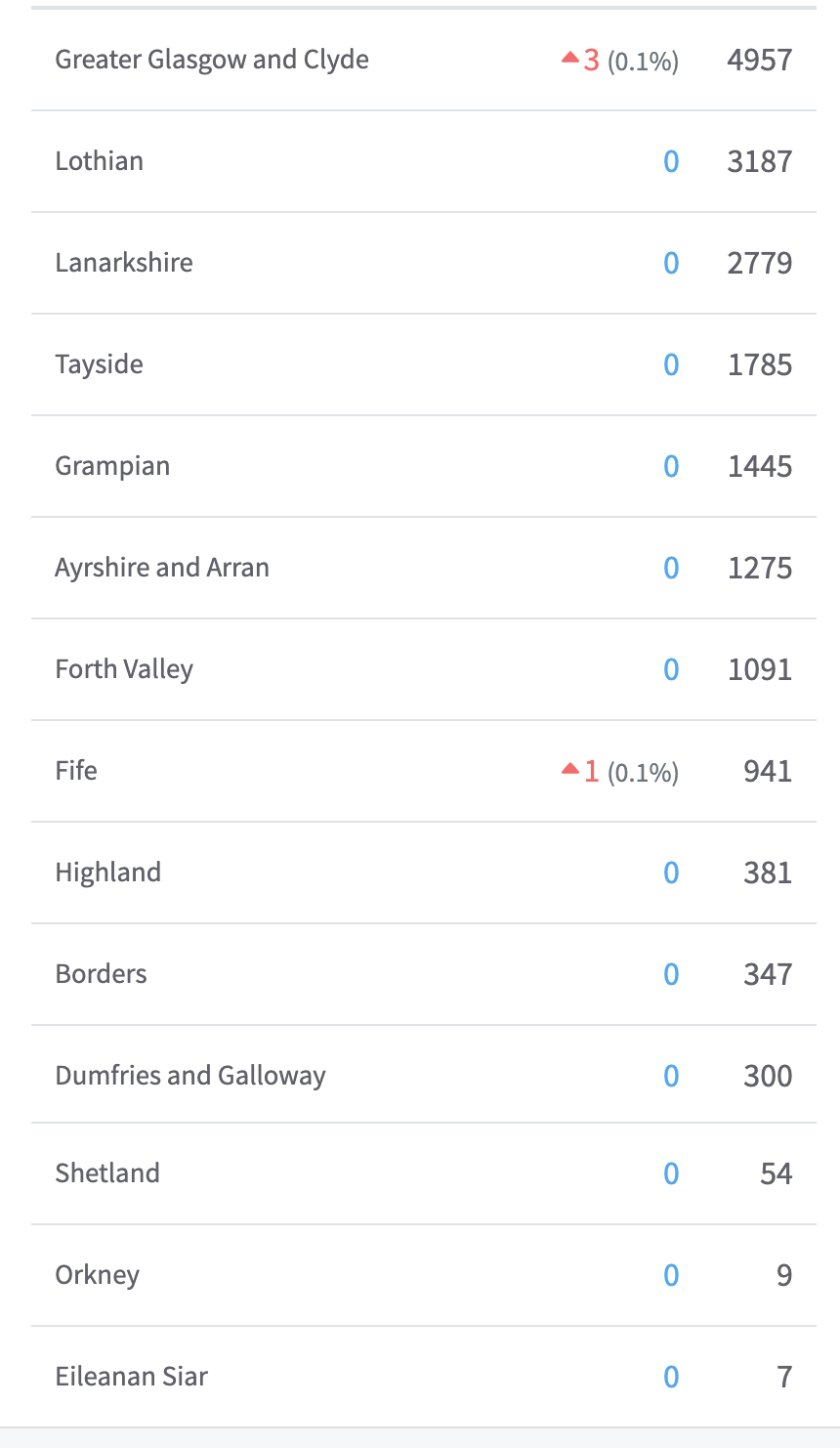840x1448 pixels.
Task: Click the Grampian total of 1445
Action: pyautogui.click(x=759, y=466)
